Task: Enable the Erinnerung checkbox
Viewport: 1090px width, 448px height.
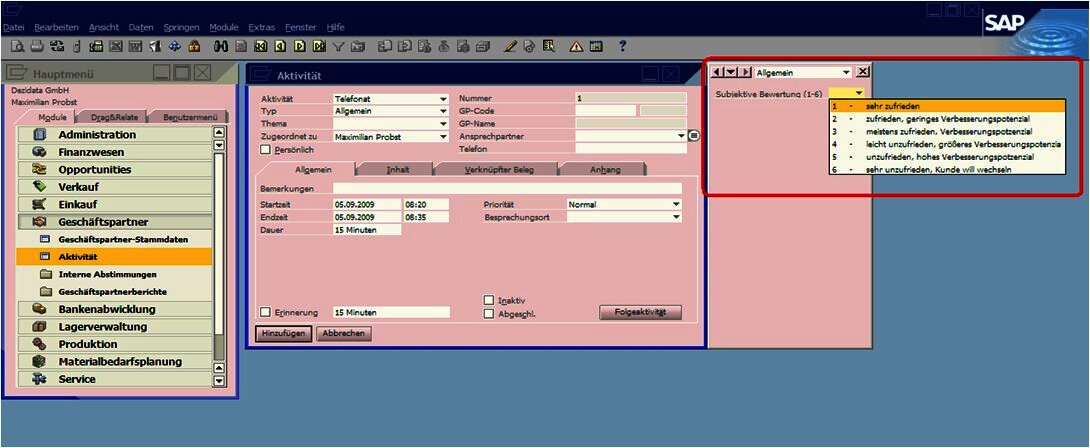Action: click(266, 312)
